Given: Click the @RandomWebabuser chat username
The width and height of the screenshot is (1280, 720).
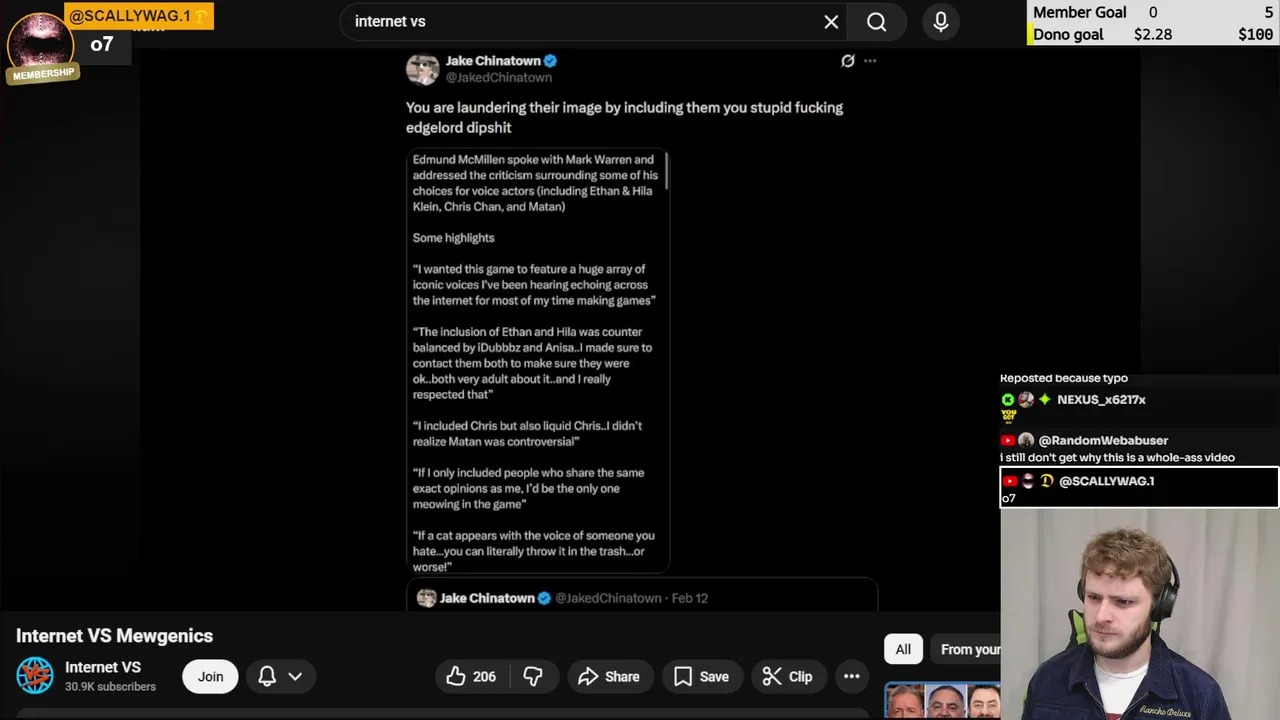Looking at the screenshot, I should [1103, 440].
